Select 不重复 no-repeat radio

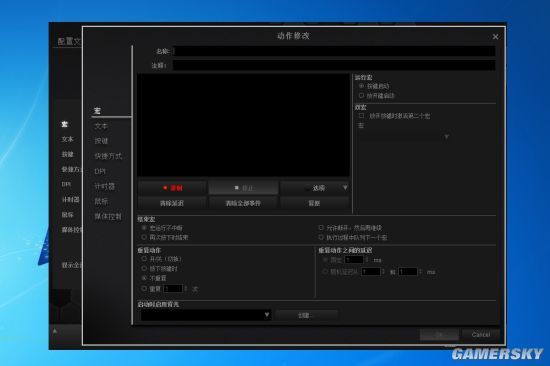144,278
